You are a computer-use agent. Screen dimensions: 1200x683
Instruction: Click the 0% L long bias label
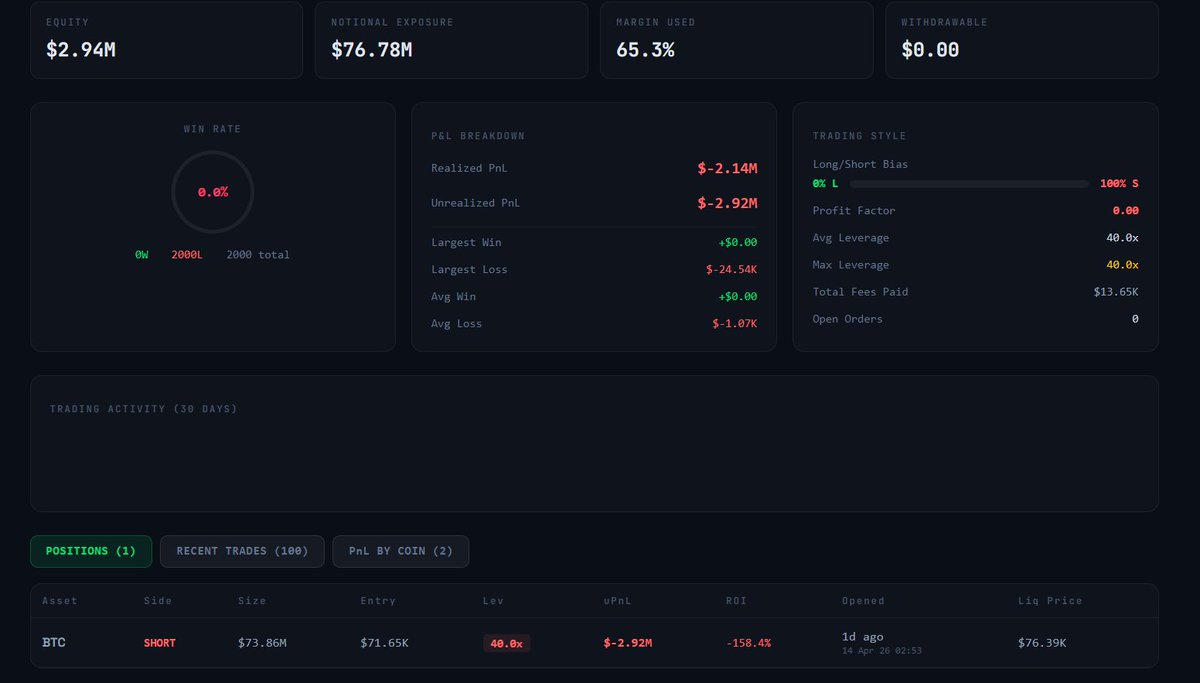click(x=826, y=184)
